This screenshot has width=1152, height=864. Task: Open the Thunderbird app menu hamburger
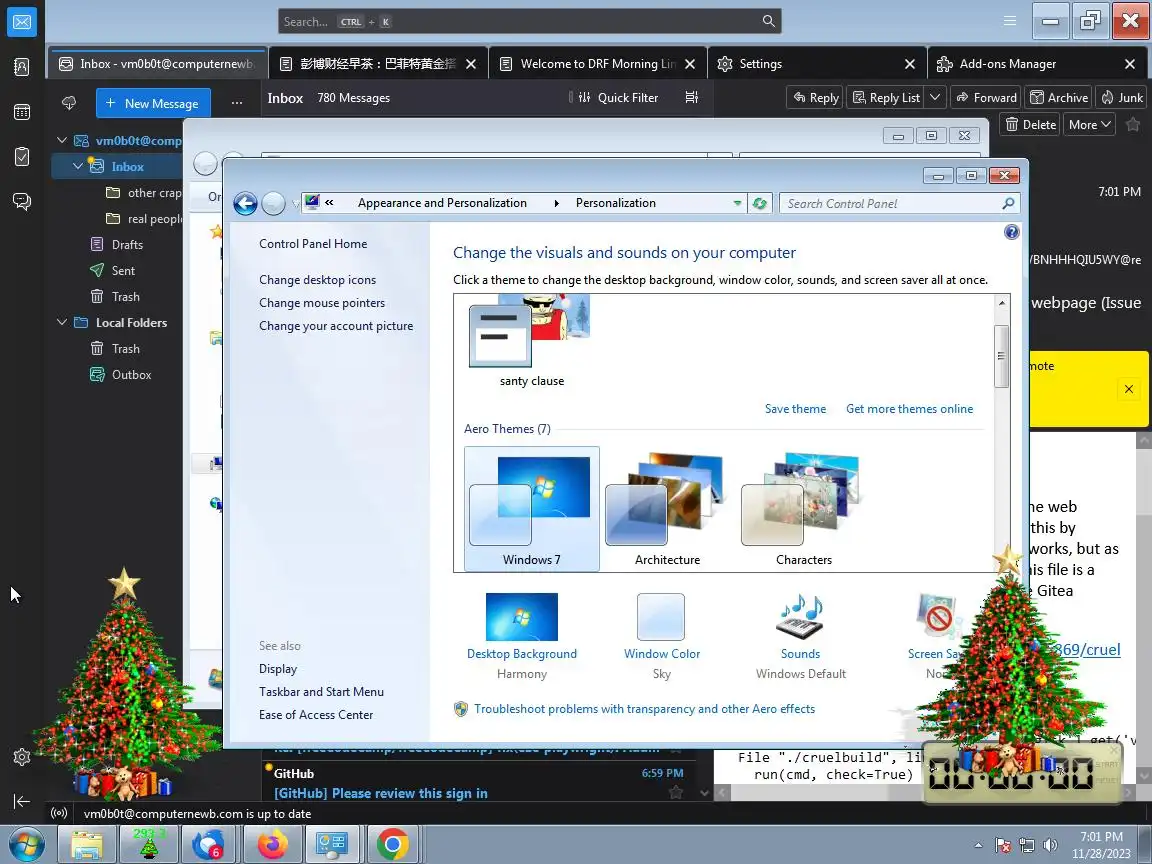pyautogui.click(x=1010, y=21)
